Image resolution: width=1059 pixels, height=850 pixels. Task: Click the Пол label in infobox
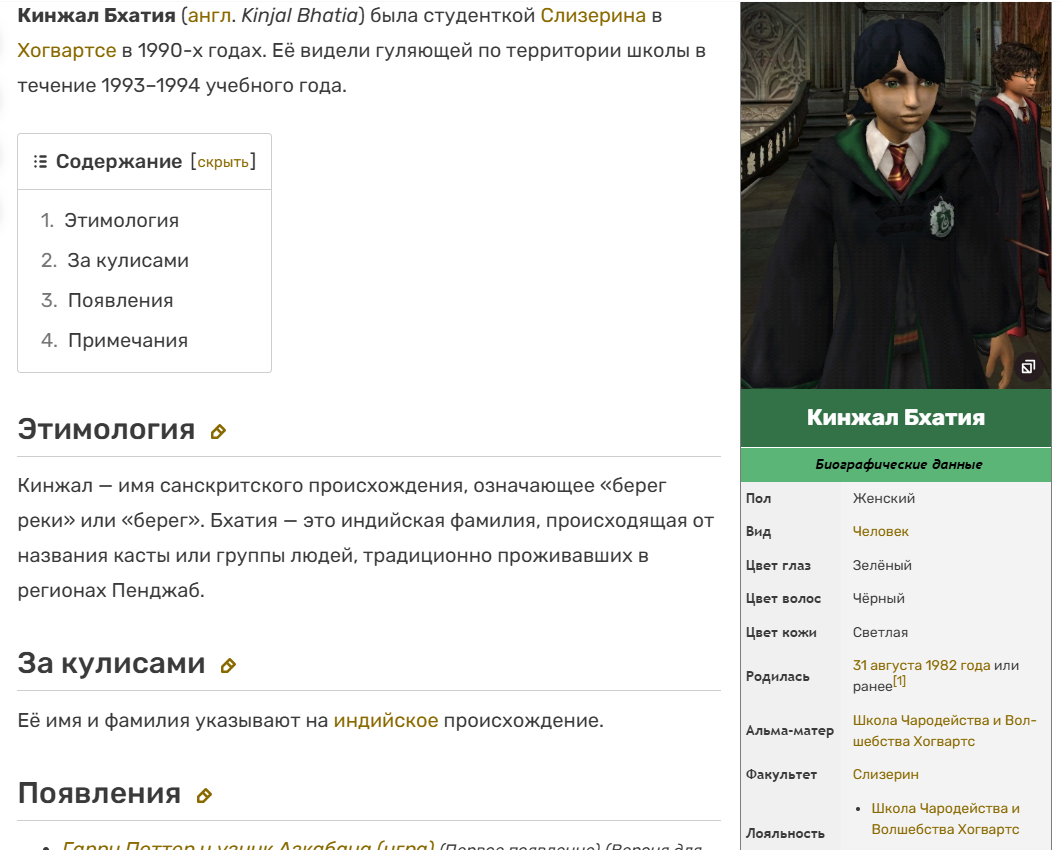[758, 498]
